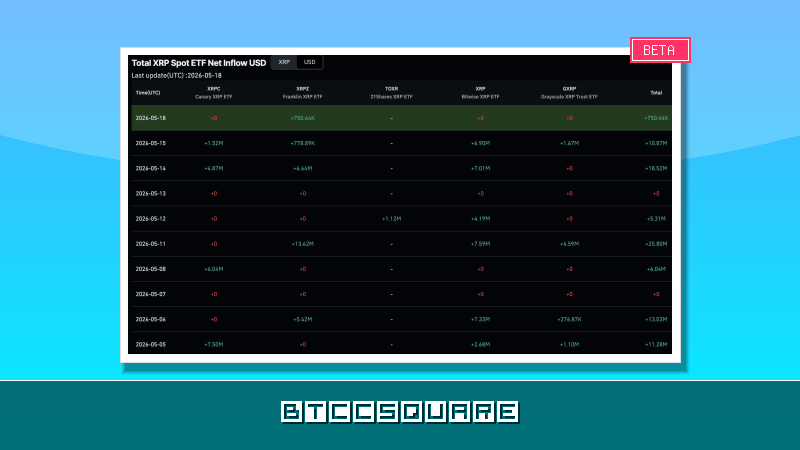Click the Last update(UTC) :2026-05-18 text
The image size is (800, 450).
click(x=177, y=76)
